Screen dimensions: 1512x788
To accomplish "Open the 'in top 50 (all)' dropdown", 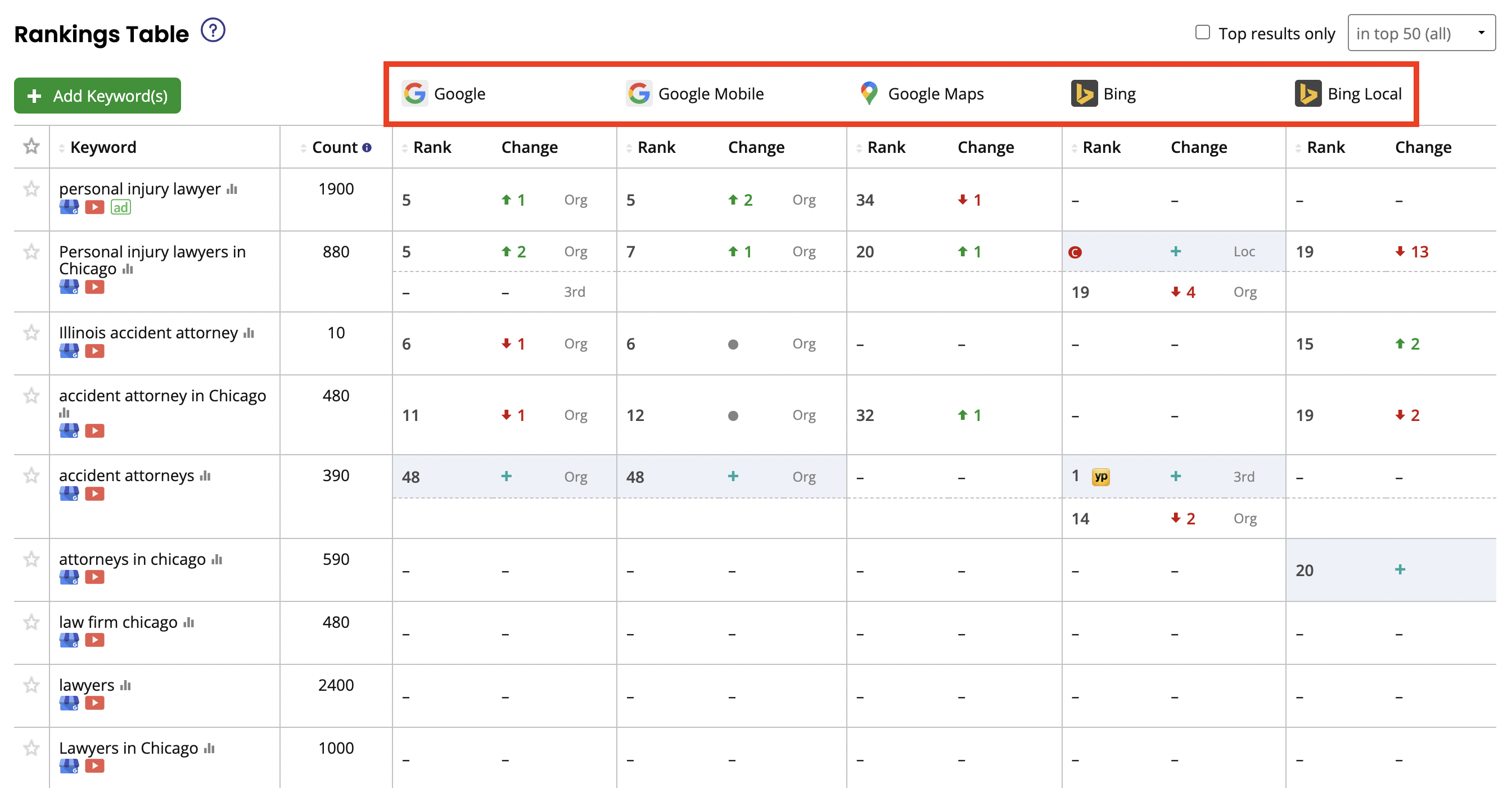I will (1421, 33).
